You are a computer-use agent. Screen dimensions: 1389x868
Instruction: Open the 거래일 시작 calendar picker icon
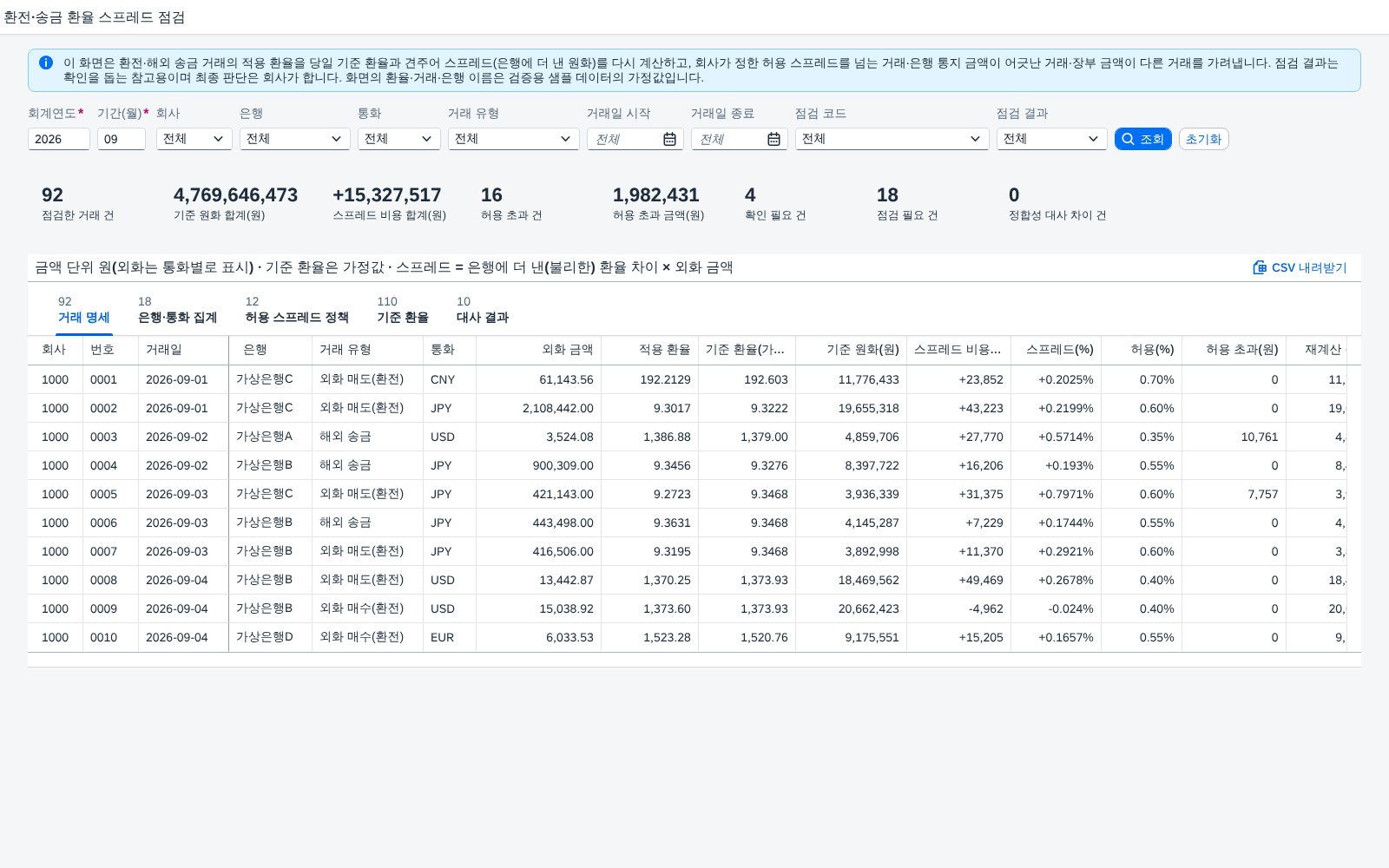(669, 139)
